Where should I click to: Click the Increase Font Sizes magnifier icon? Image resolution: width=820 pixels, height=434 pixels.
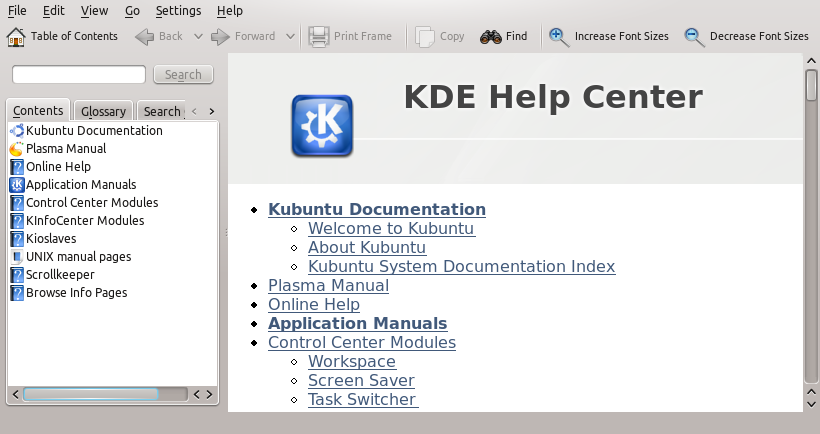click(559, 37)
